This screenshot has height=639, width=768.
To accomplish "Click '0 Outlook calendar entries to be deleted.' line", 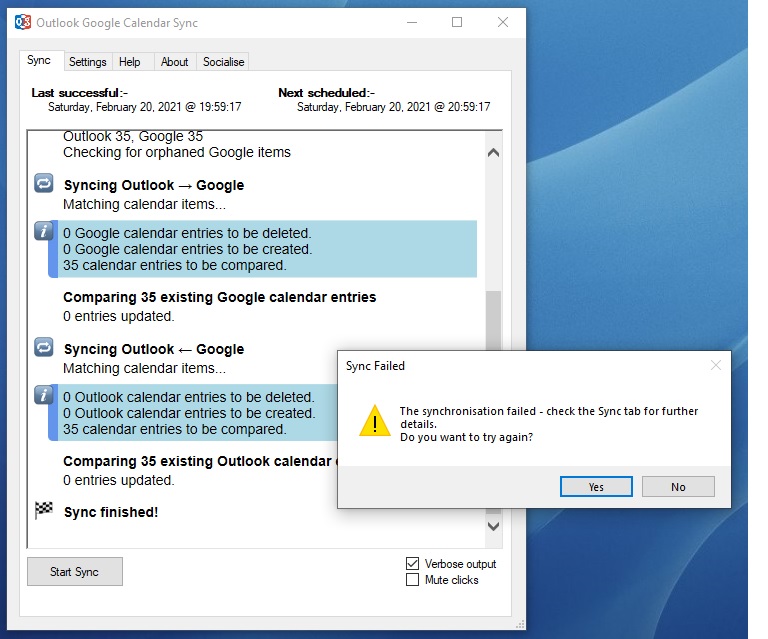I will click(x=189, y=397).
